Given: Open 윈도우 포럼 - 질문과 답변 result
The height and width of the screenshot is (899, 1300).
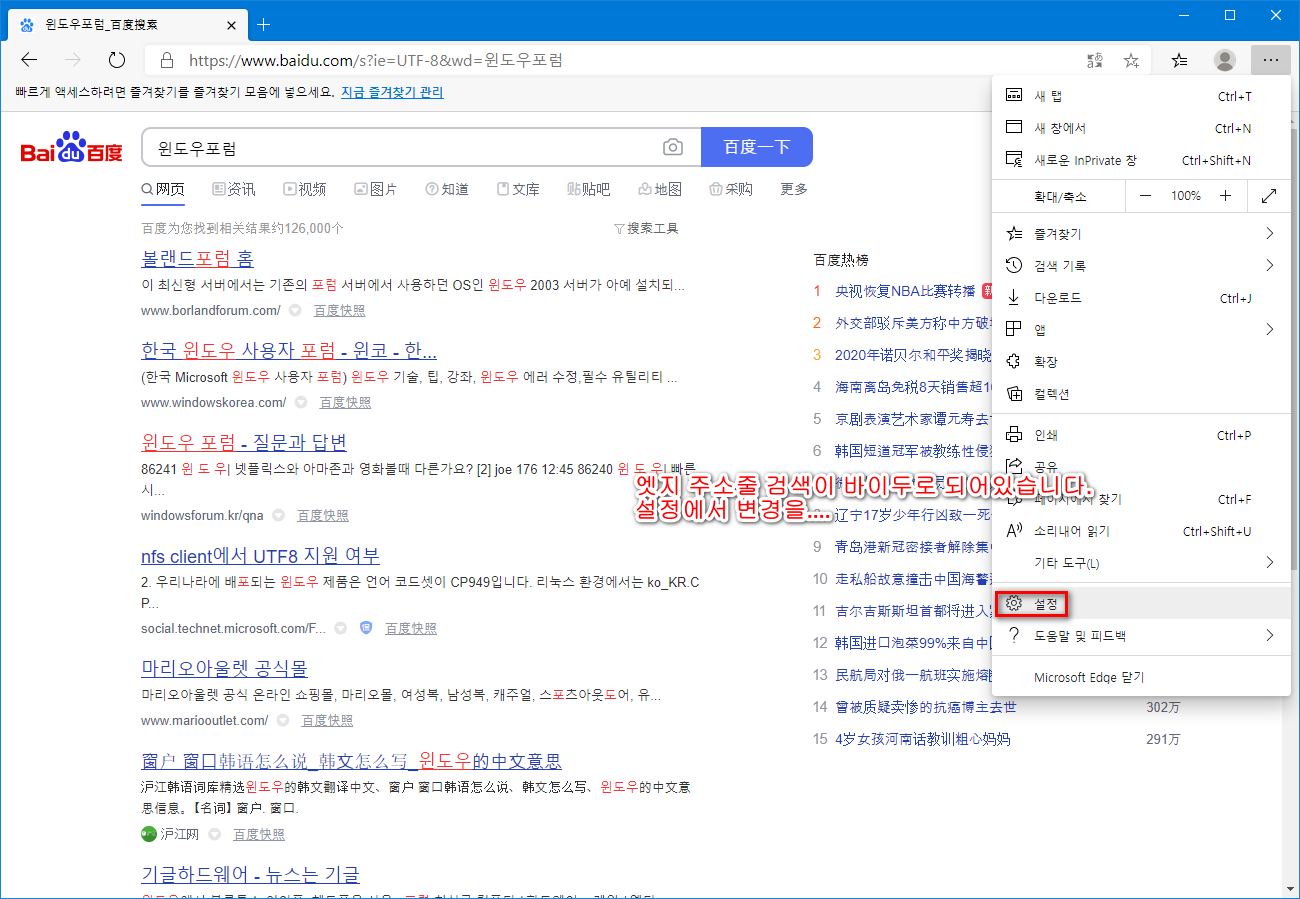Looking at the screenshot, I should pyautogui.click(x=244, y=442).
